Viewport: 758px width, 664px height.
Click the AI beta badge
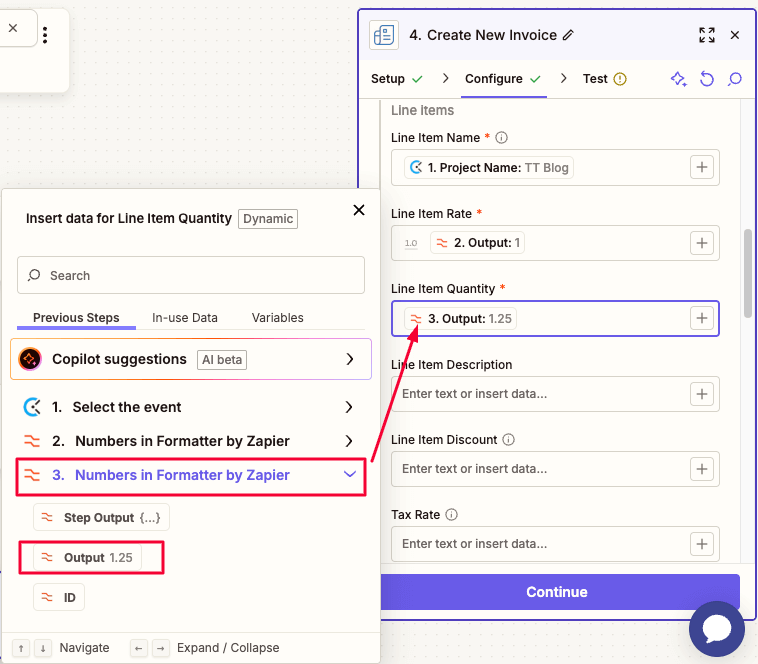pyautogui.click(x=222, y=360)
